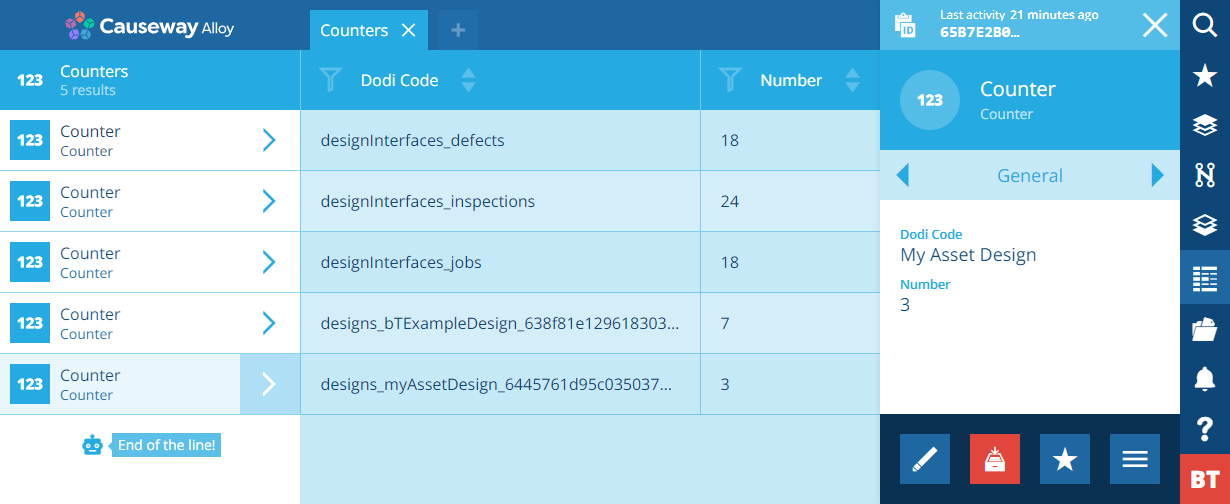Image resolution: width=1230 pixels, height=504 pixels.
Task: Open the folder icon in sidebar
Action: [1205, 328]
